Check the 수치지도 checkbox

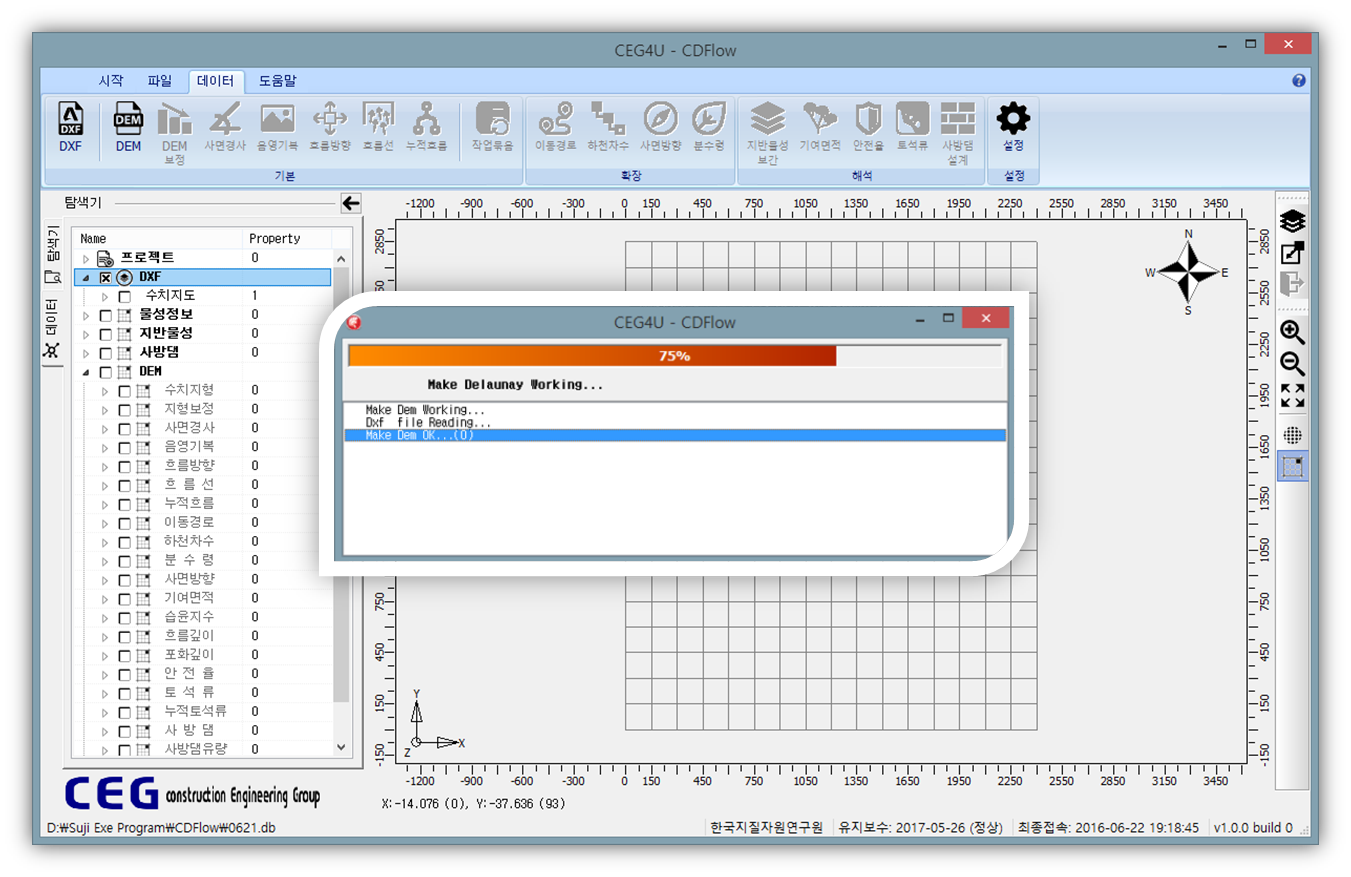tap(125, 296)
